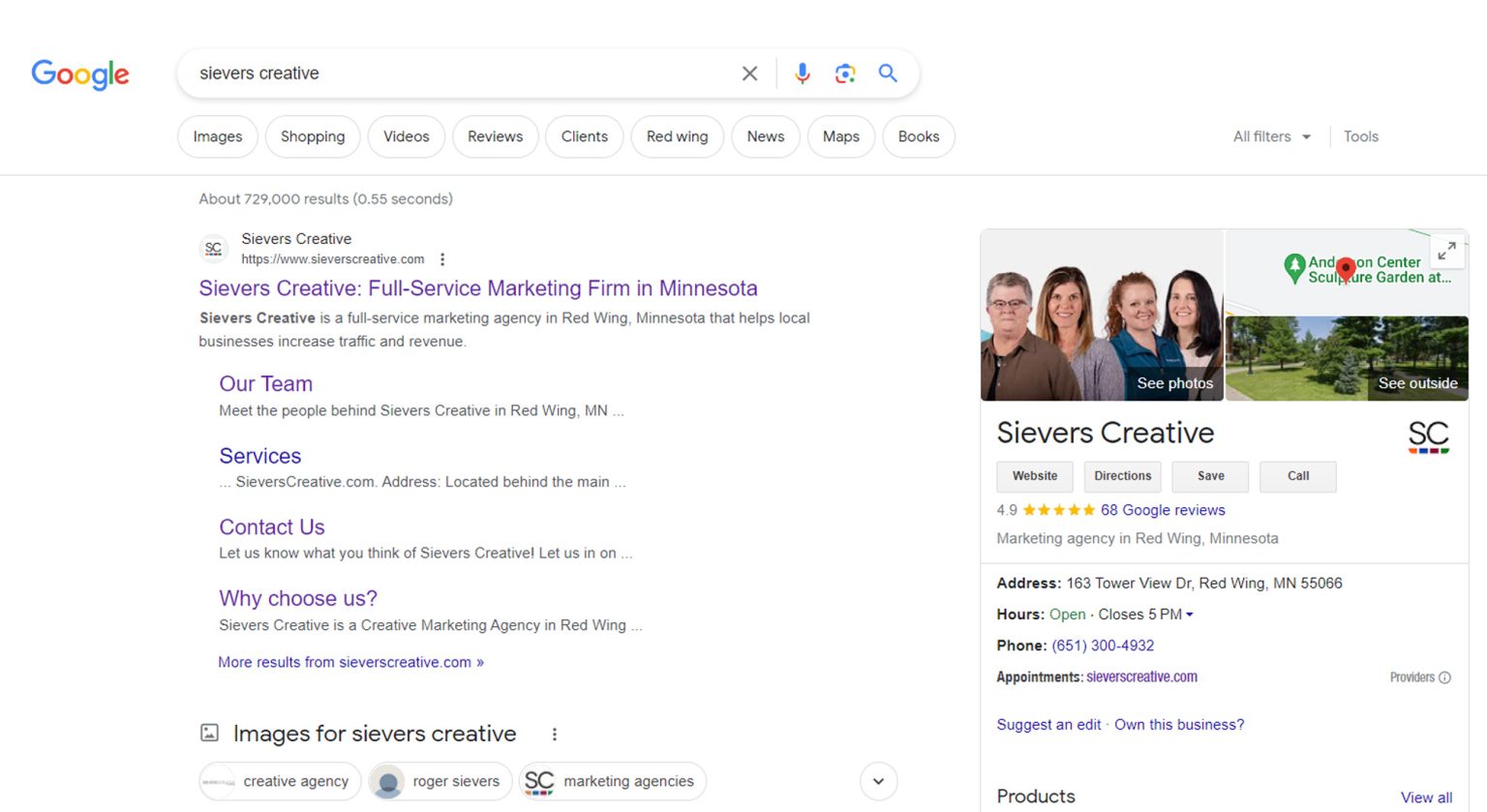Click the voice search microphone icon
Image resolution: width=1487 pixels, height=812 pixels.
click(x=802, y=73)
